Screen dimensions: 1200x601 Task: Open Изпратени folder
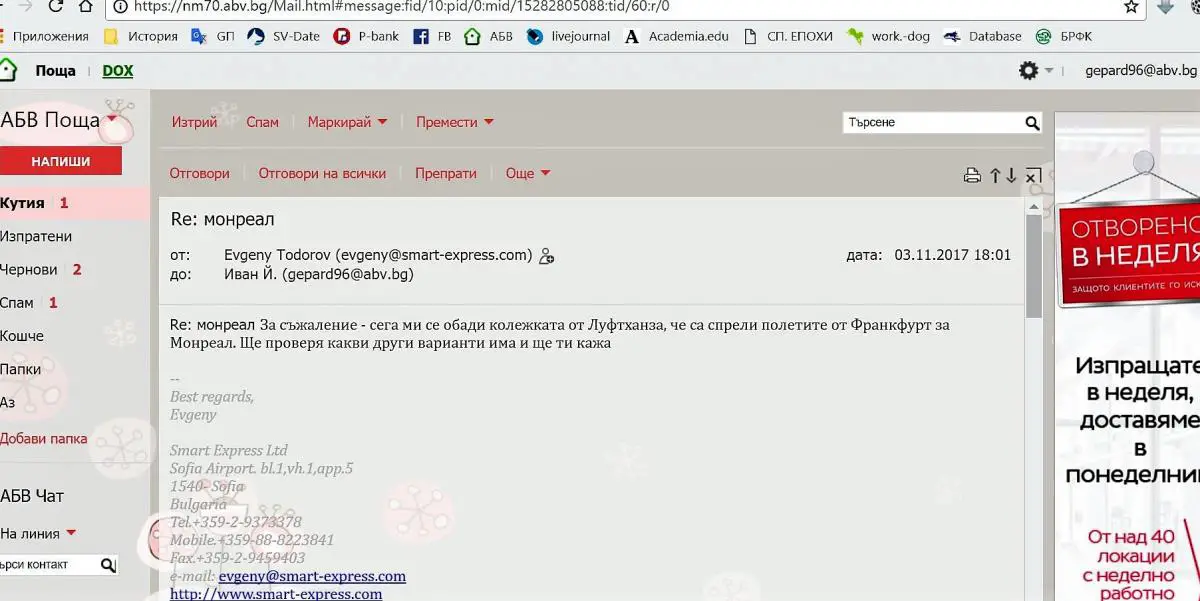tap(36, 236)
